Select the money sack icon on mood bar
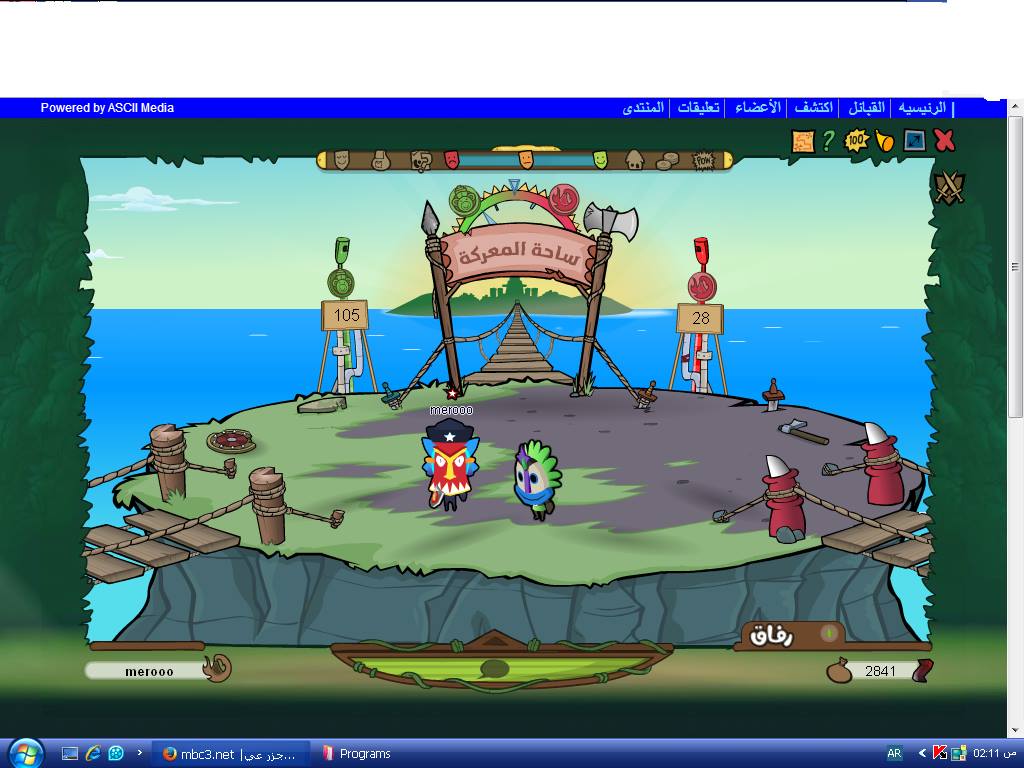 (x=380, y=160)
